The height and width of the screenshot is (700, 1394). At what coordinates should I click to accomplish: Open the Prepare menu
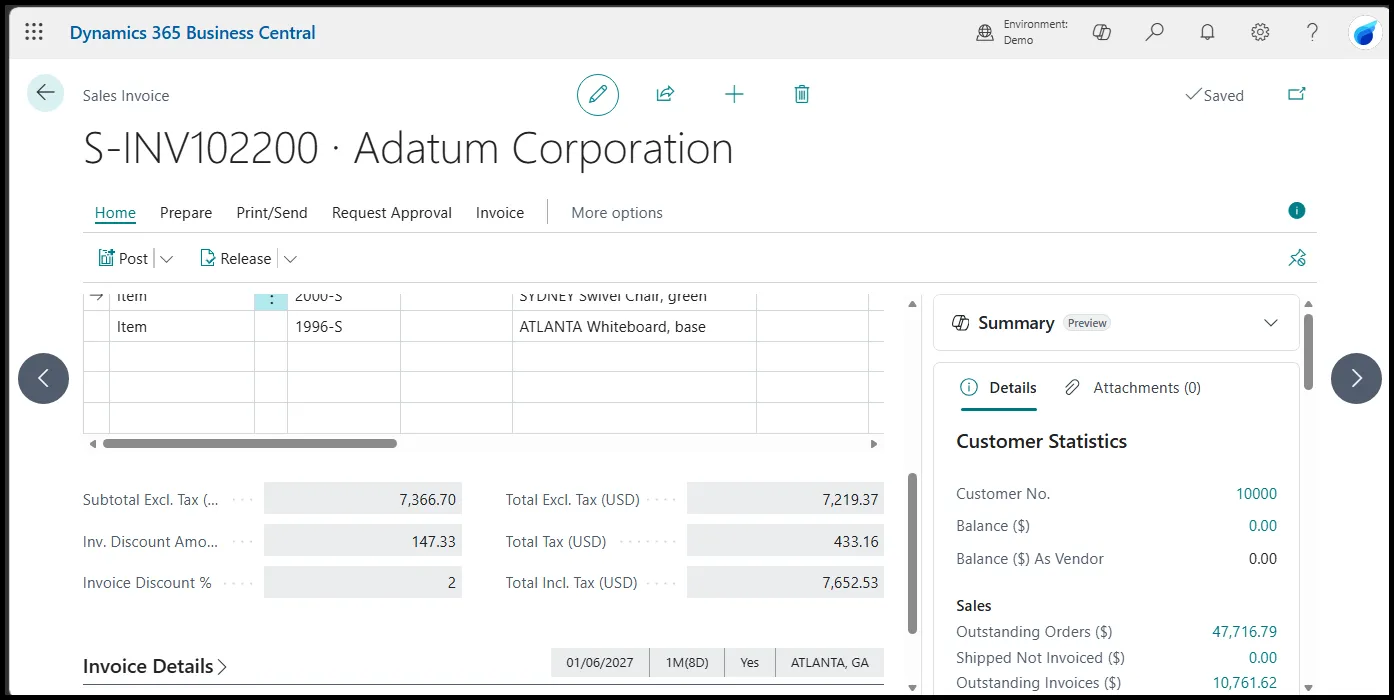186,212
